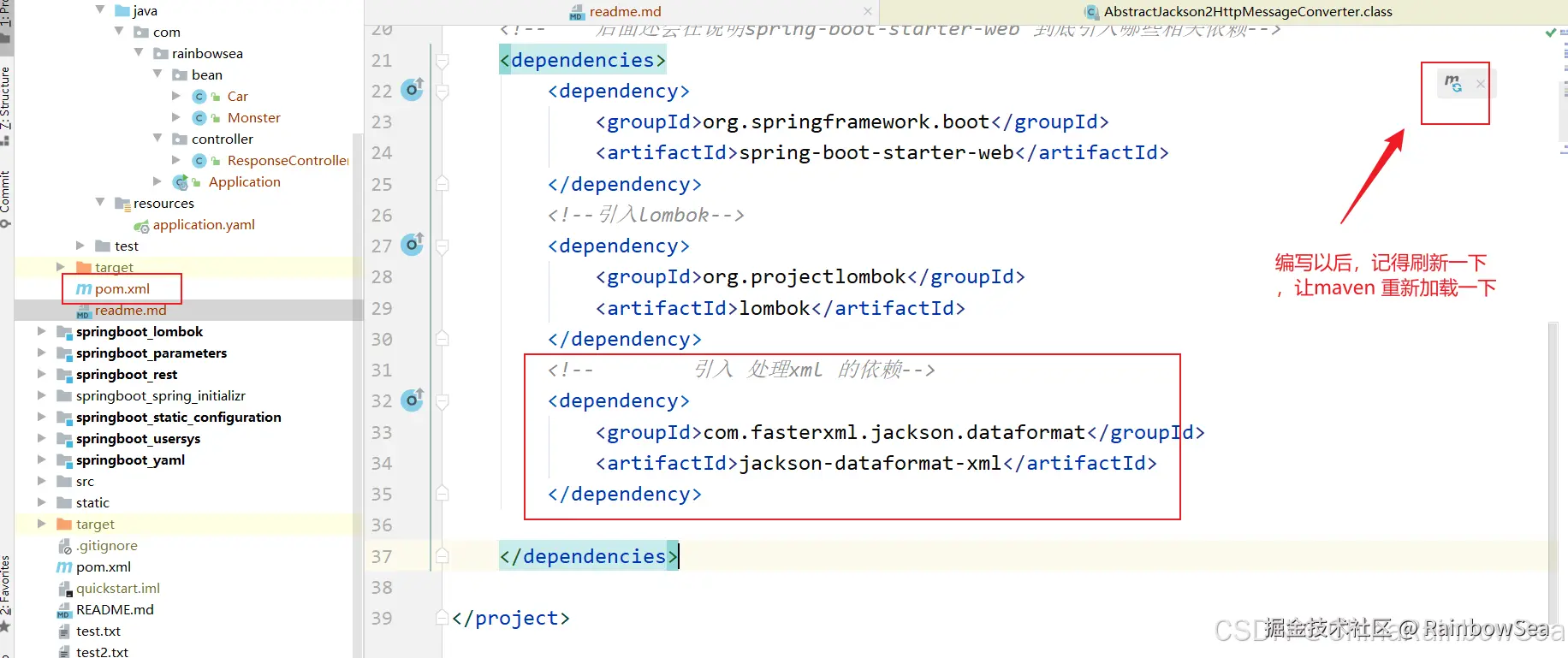Open the Favorites tool window

(5, 592)
